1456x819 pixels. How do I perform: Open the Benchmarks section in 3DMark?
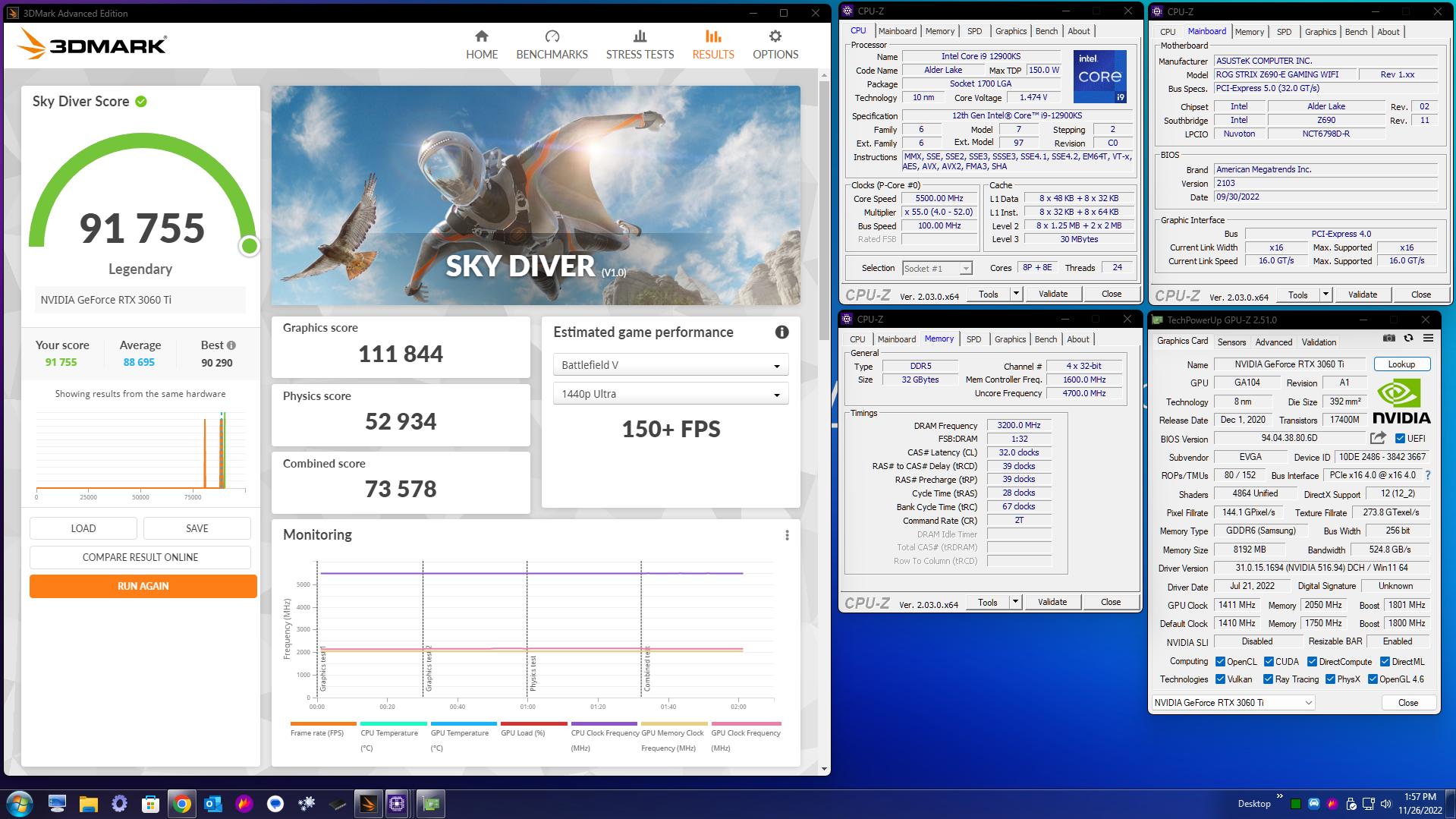tap(552, 45)
